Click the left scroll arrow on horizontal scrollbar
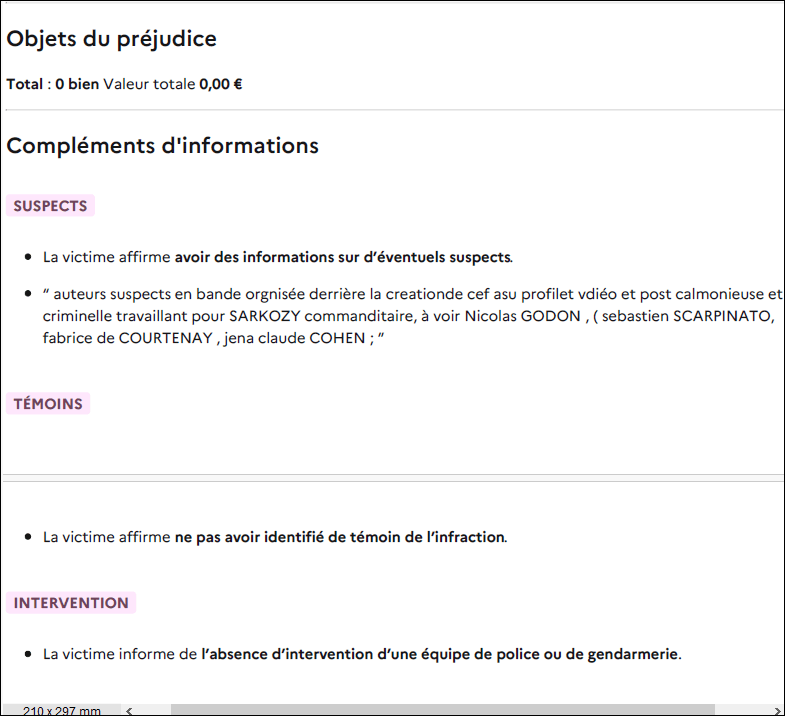 (x=129, y=710)
